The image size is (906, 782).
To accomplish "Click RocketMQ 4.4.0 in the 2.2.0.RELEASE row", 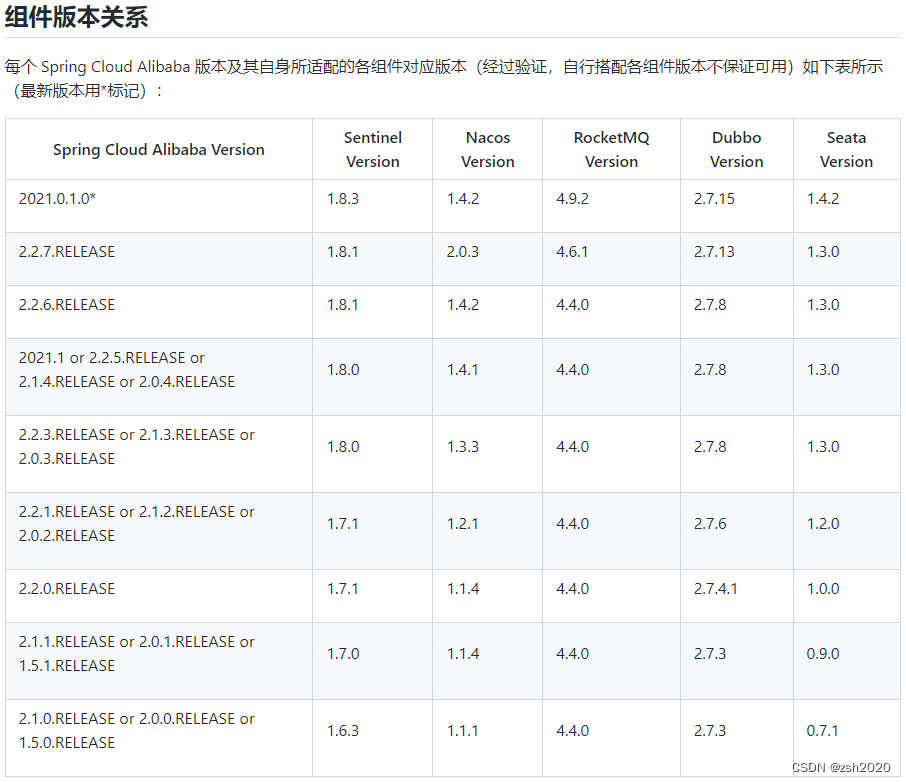I will pos(572,589).
